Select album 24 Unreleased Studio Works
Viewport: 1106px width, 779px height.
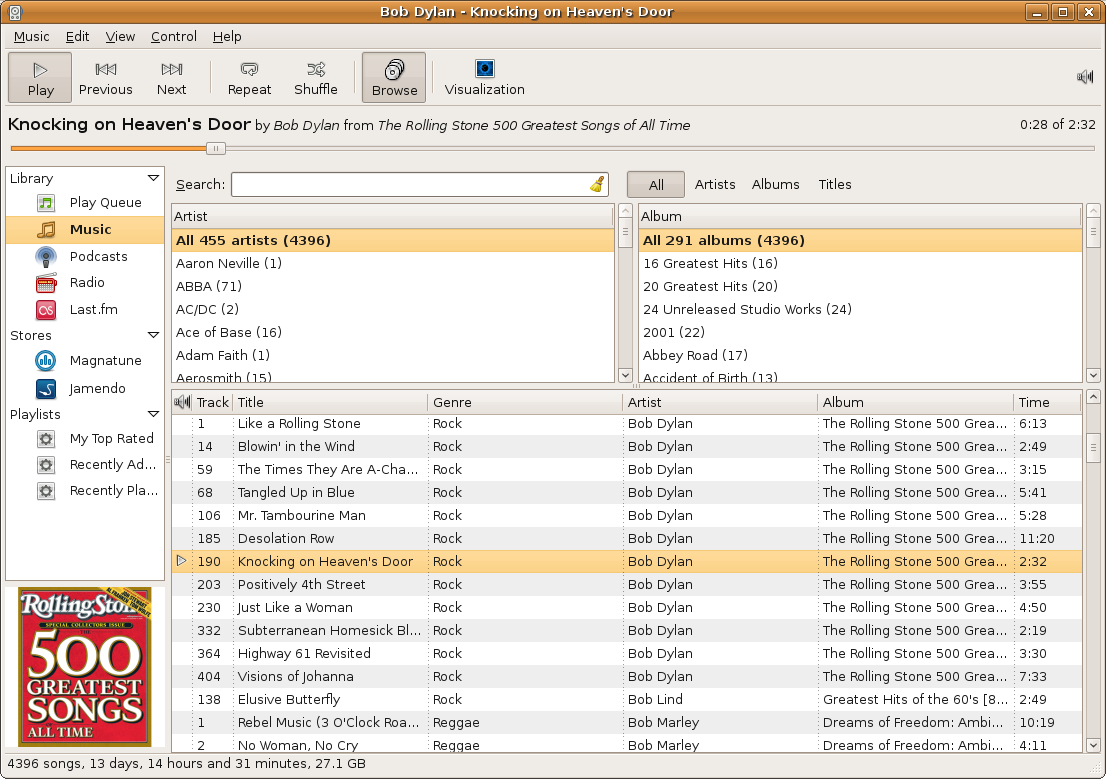point(860,309)
